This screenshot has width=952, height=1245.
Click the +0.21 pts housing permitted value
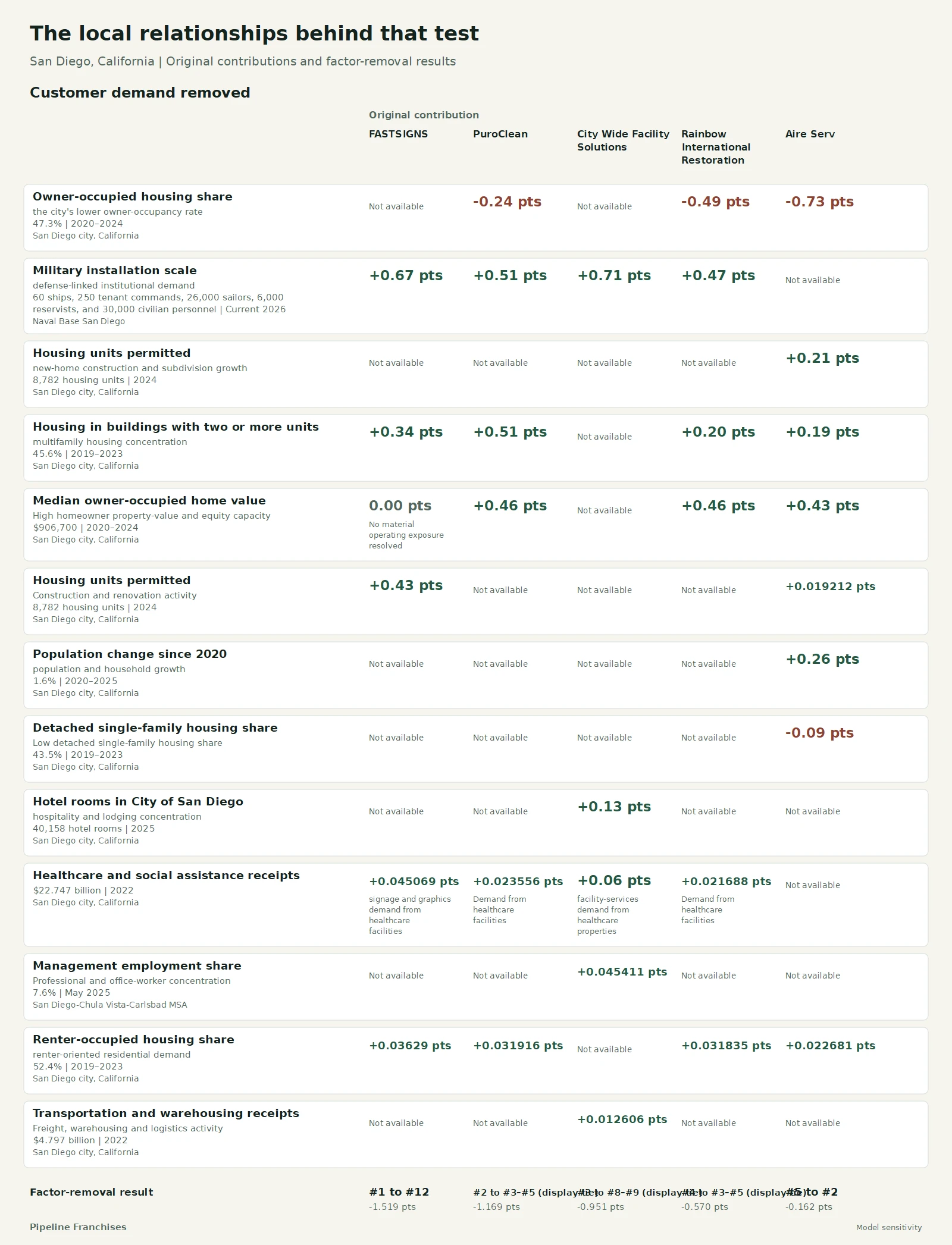[822, 358]
